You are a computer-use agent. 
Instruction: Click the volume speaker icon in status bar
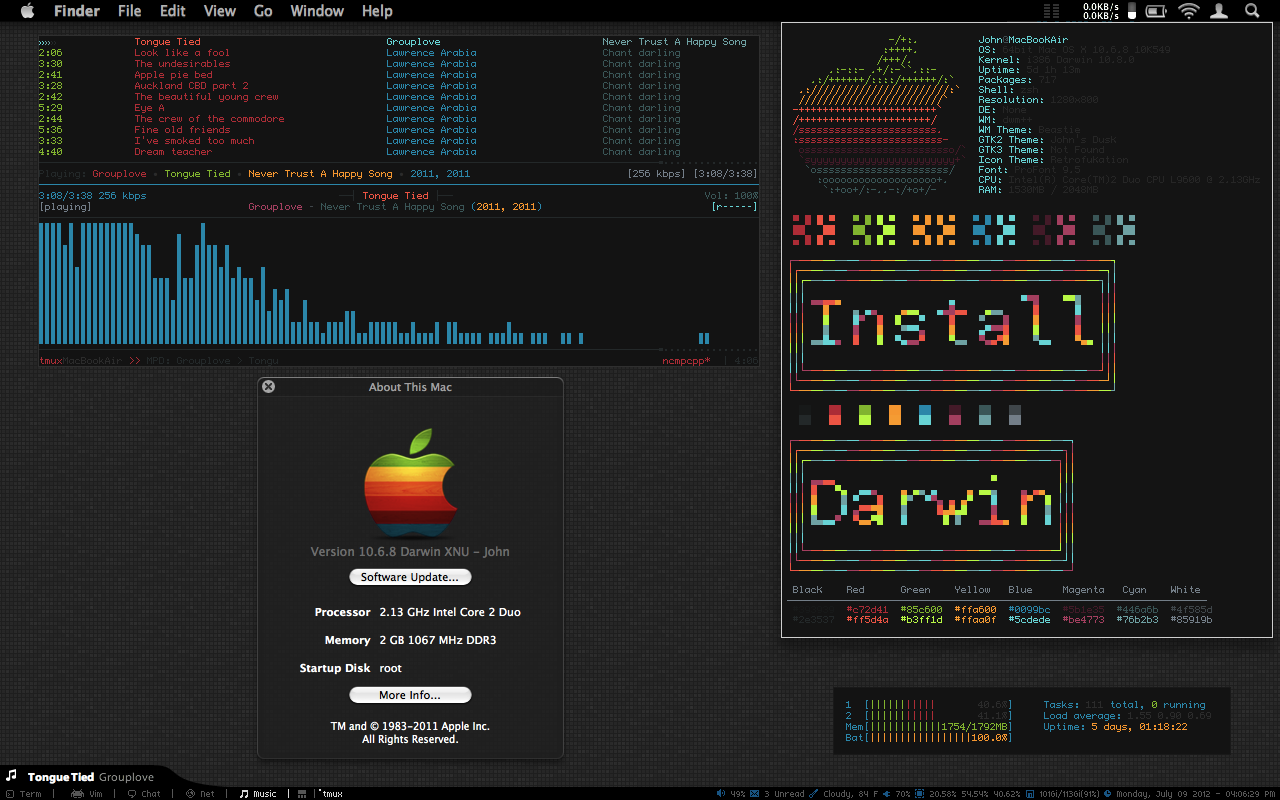720,794
